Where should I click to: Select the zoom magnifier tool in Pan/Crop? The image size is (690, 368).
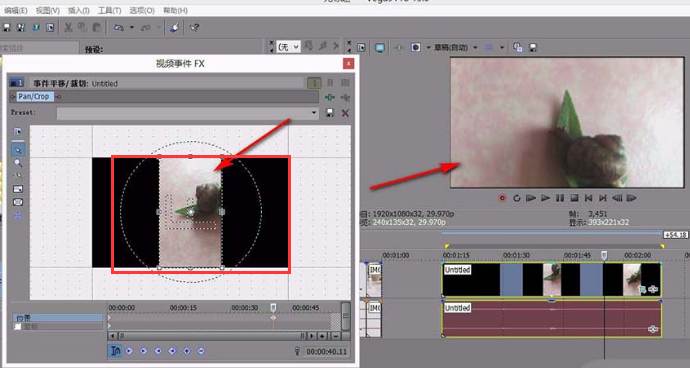tap(18, 163)
